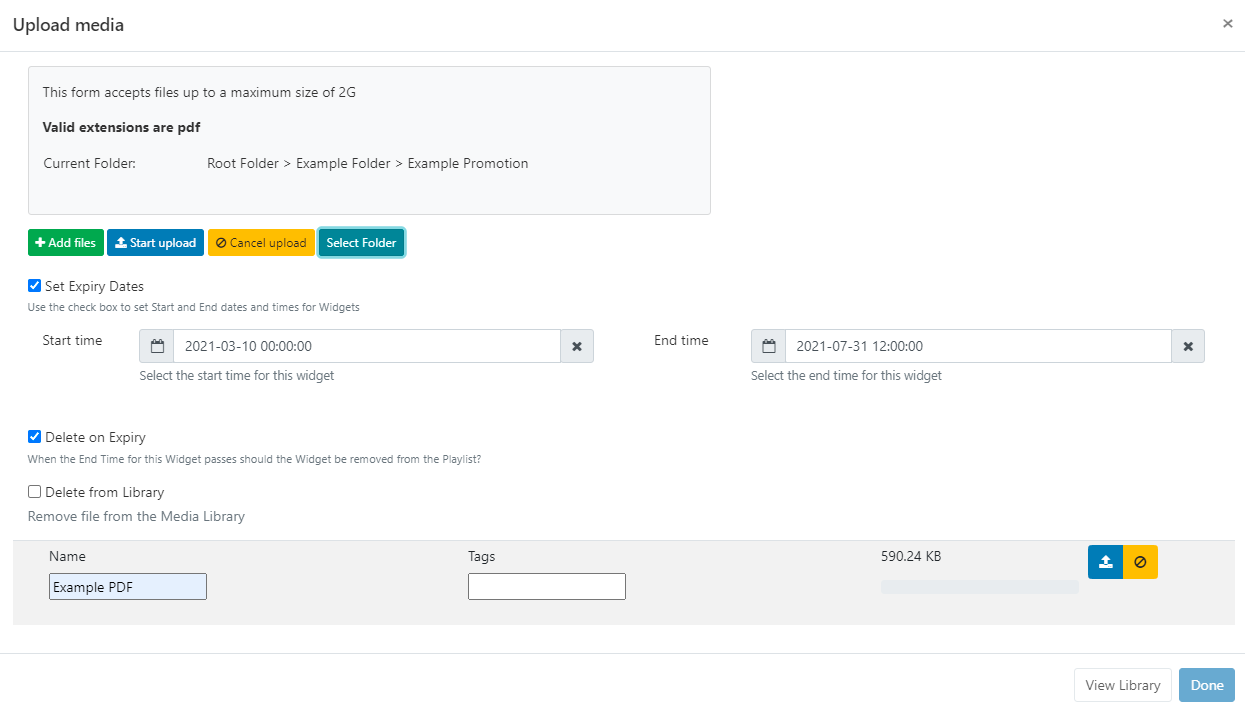
Task: Disable the Delete on Expiry checkbox
Action: pos(35,437)
